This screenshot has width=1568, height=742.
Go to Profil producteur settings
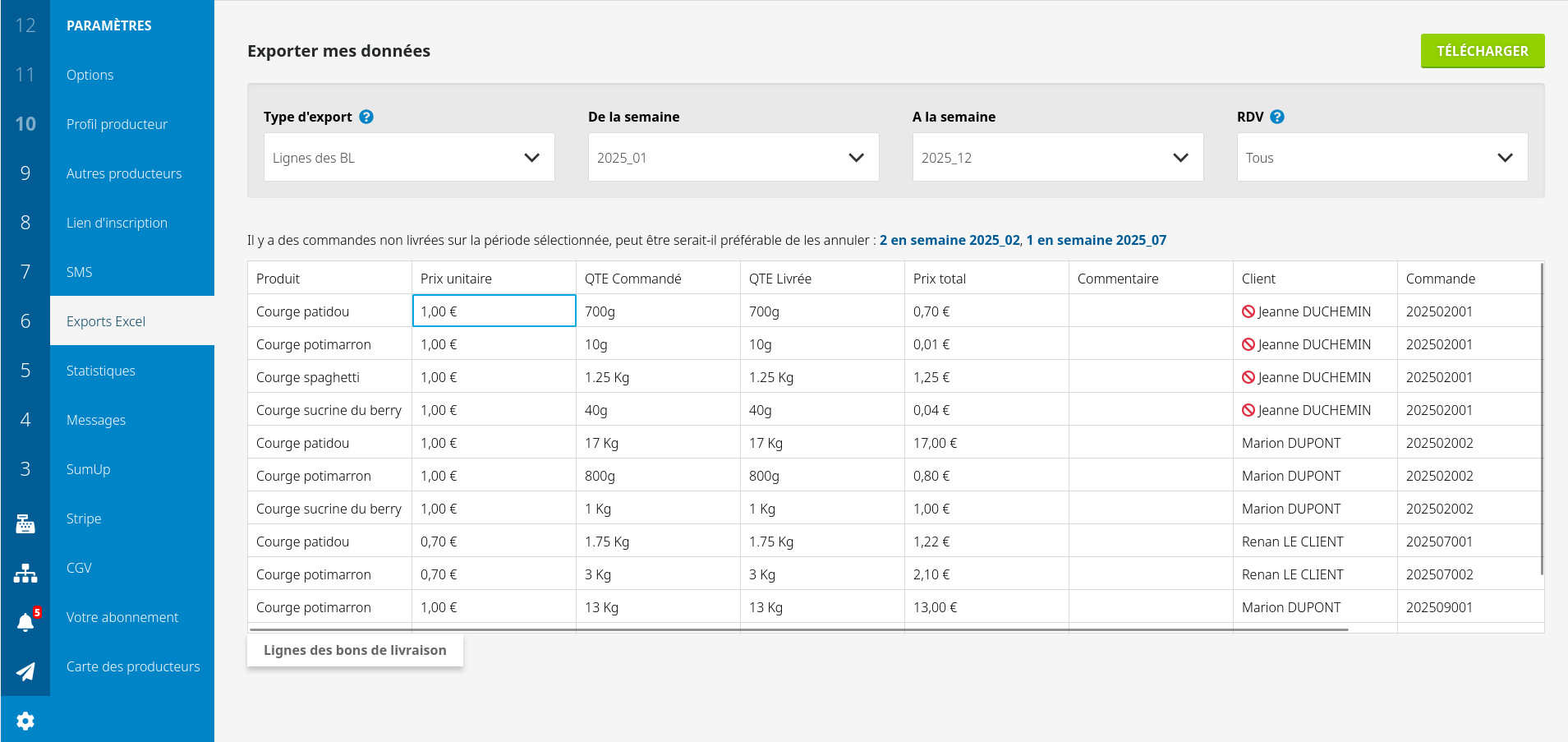[x=117, y=124]
